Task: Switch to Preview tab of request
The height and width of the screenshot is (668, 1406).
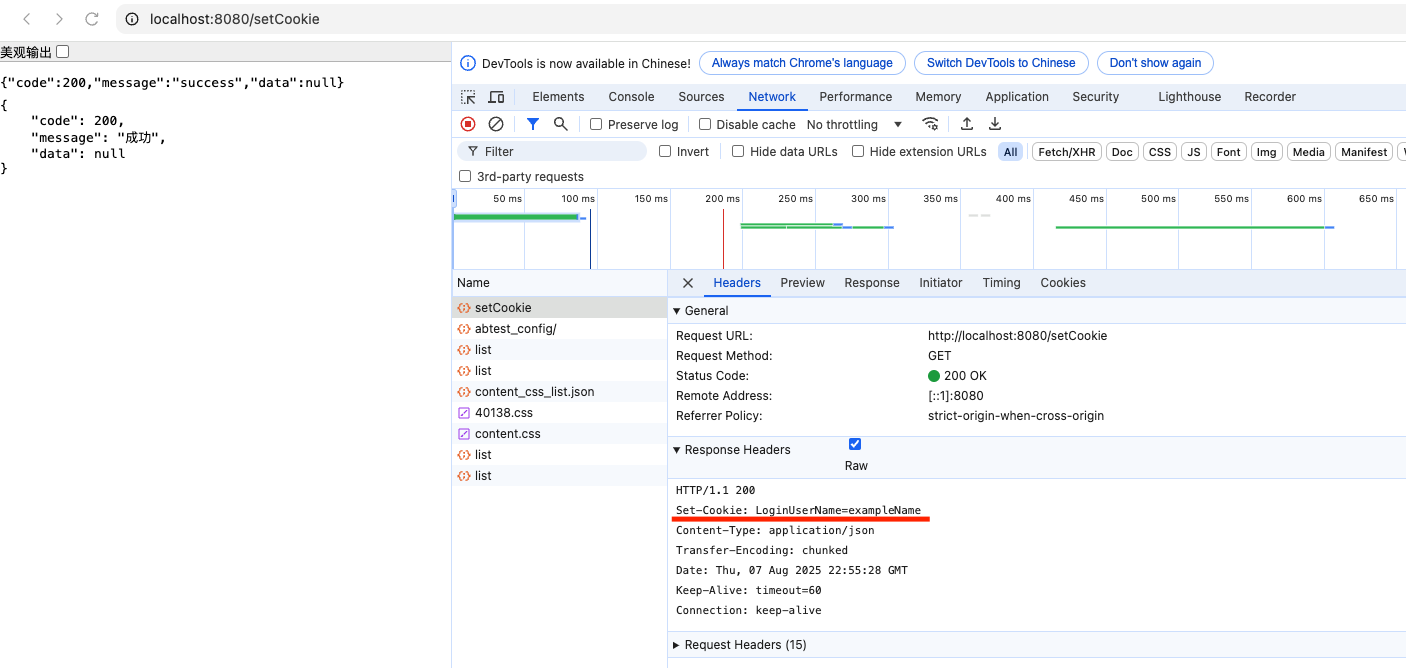Action: (x=803, y=283)
